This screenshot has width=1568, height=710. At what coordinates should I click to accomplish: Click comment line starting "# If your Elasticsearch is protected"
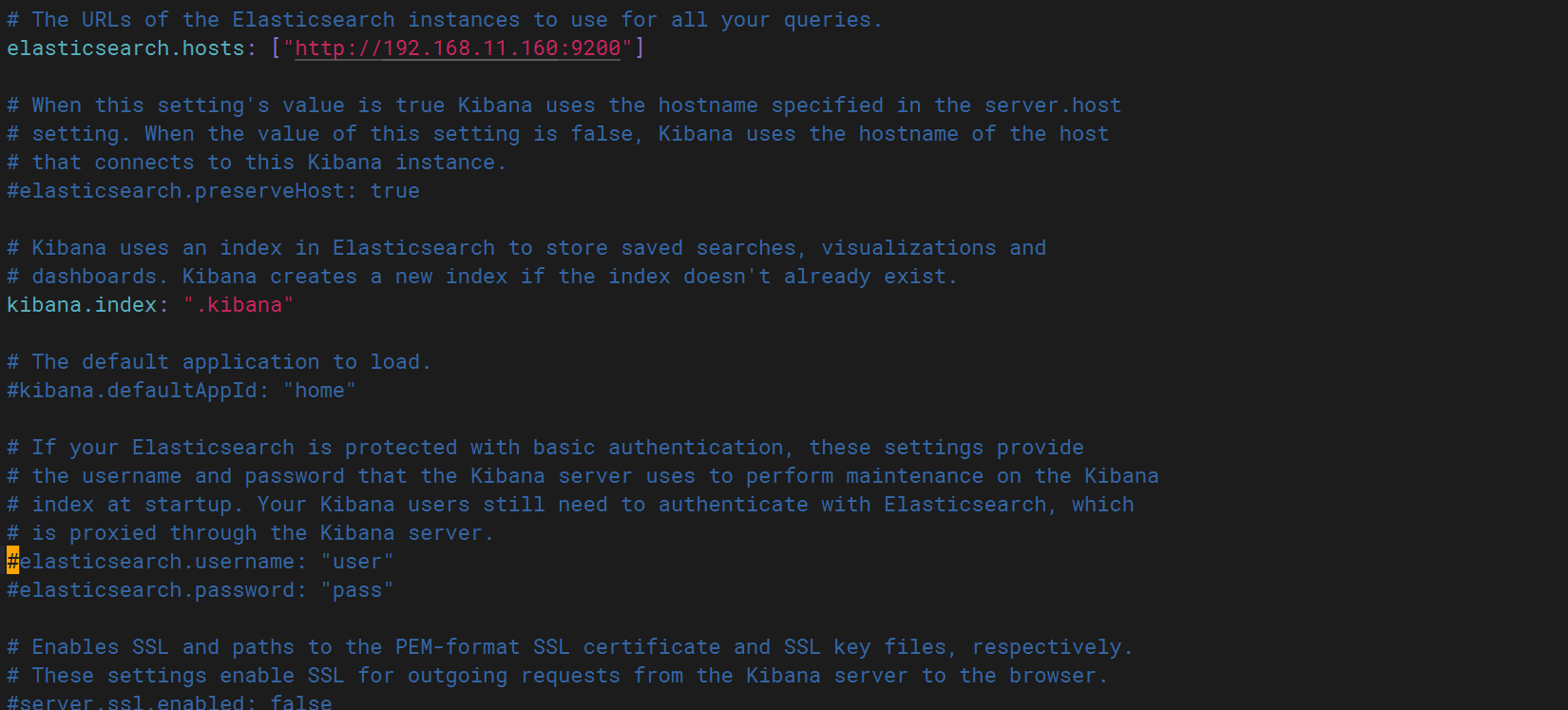point(545,448)
